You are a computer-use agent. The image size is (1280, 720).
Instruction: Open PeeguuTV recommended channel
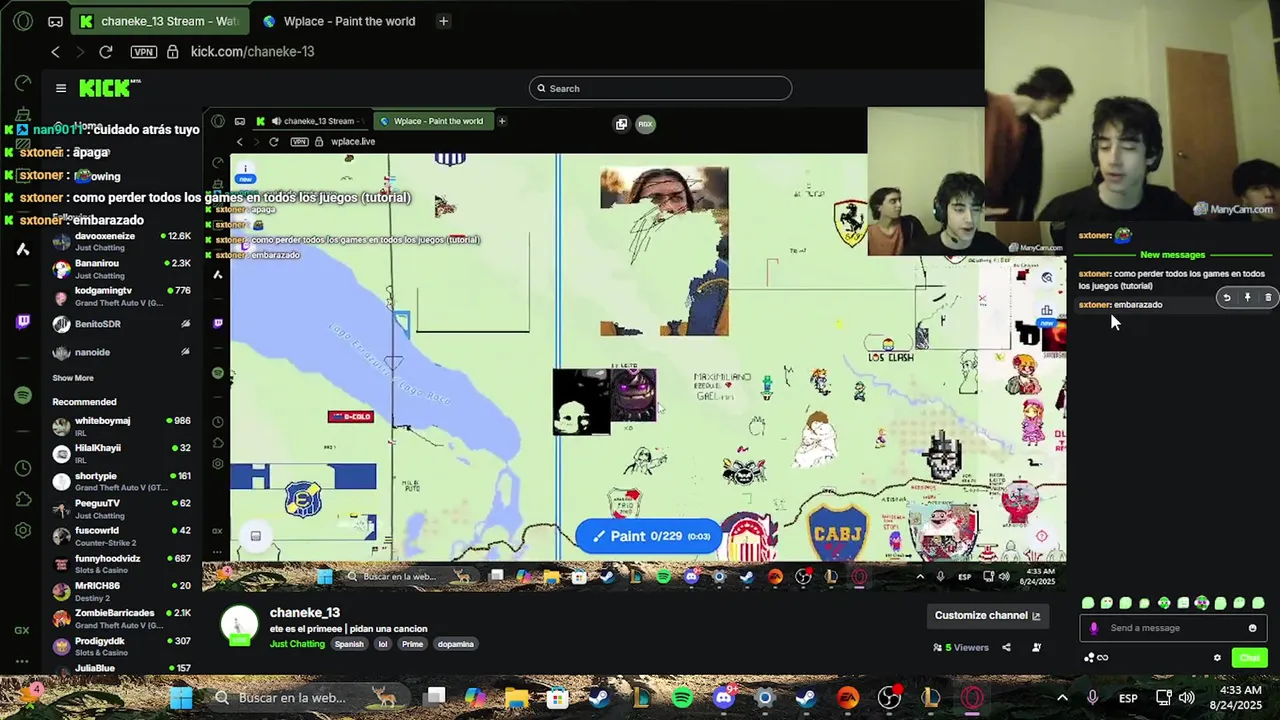click(120, 508)
